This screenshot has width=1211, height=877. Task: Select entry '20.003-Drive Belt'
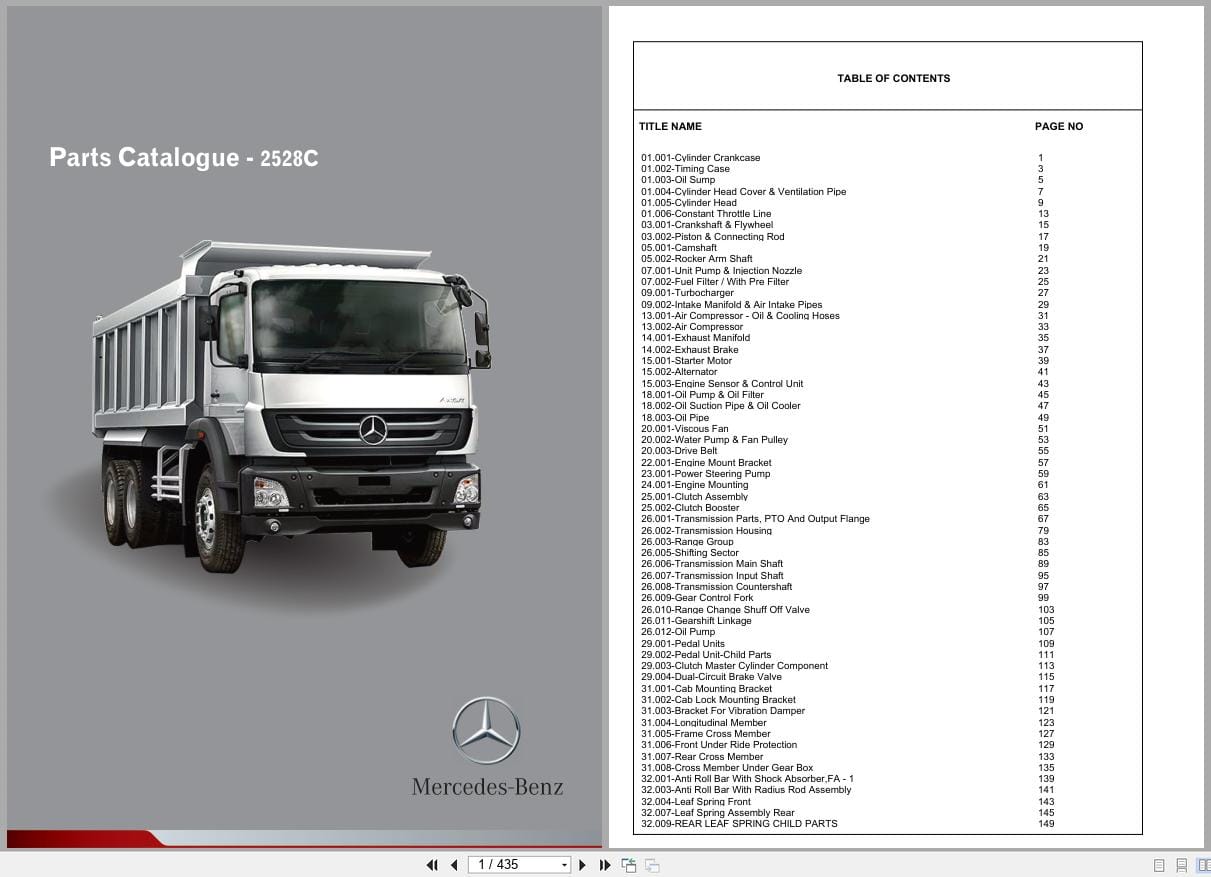(x=680, y=451)
